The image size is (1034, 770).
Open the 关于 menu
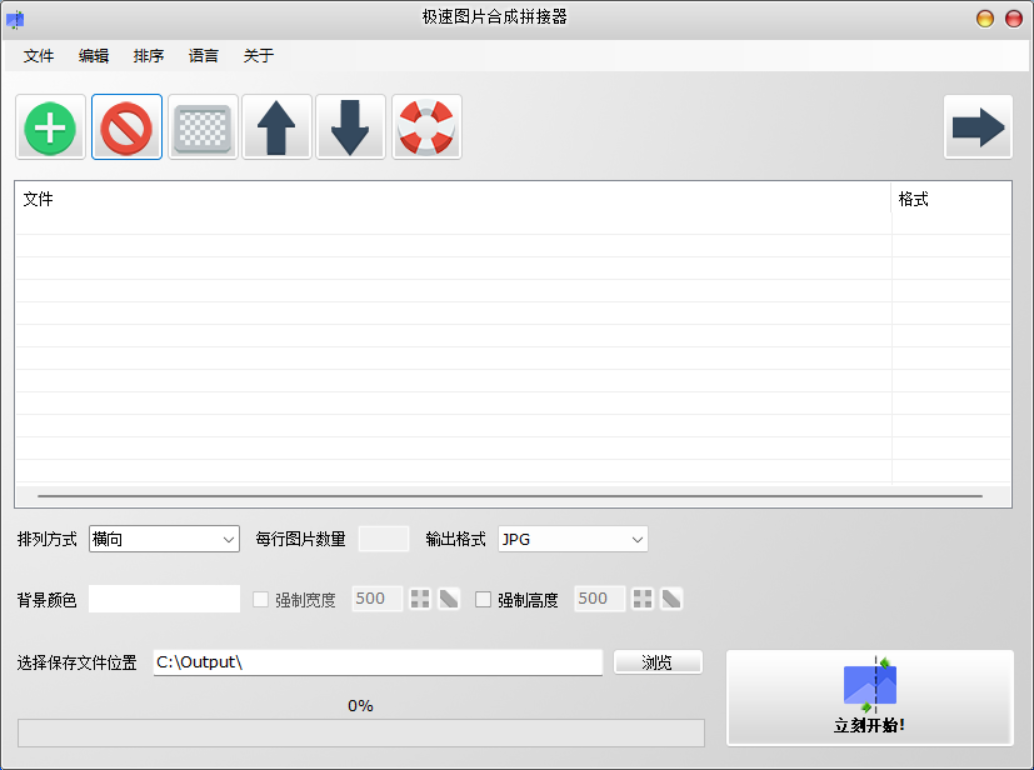click(x=258, y=56)
